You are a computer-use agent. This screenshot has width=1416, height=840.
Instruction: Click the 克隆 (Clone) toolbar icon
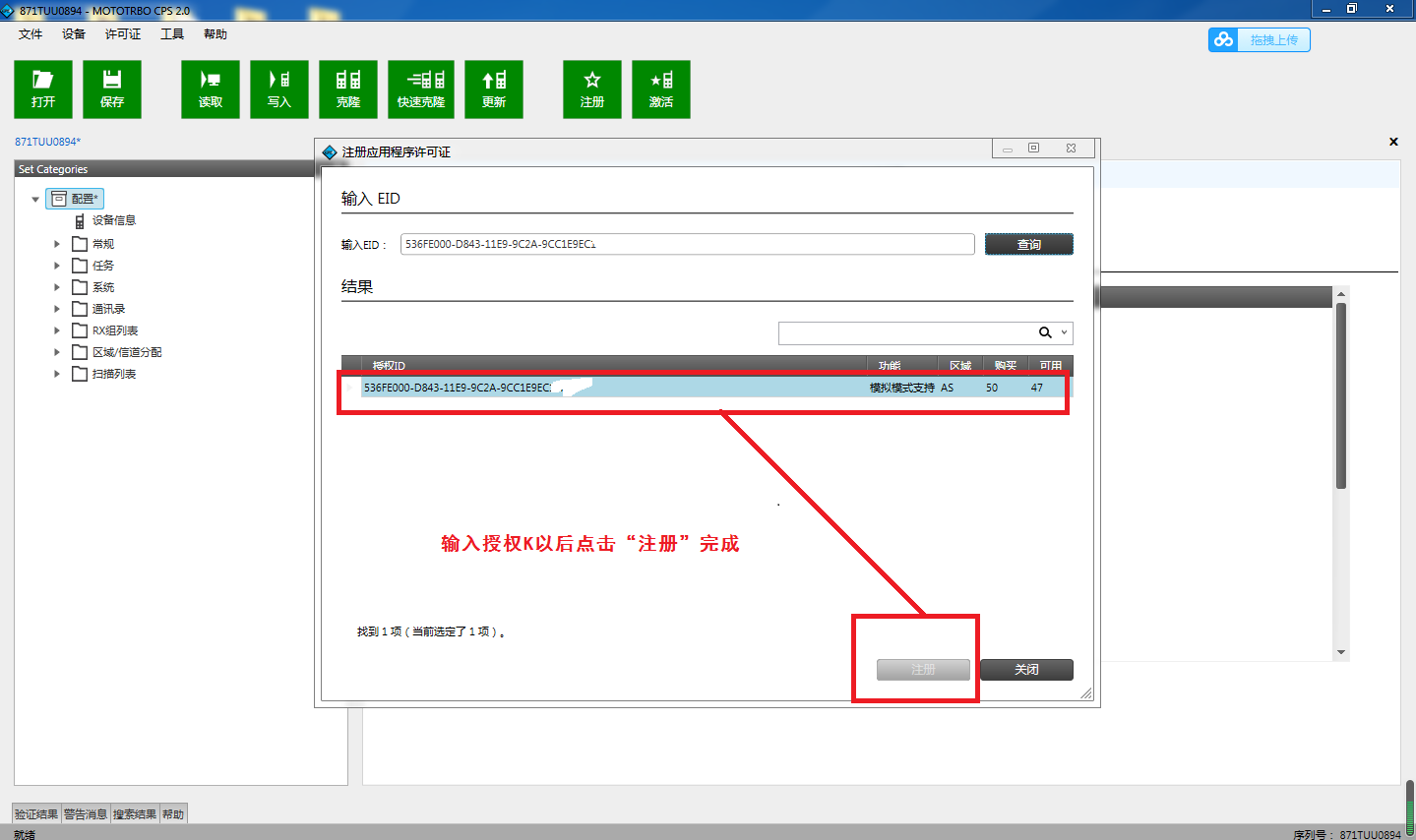coord(348,90)
